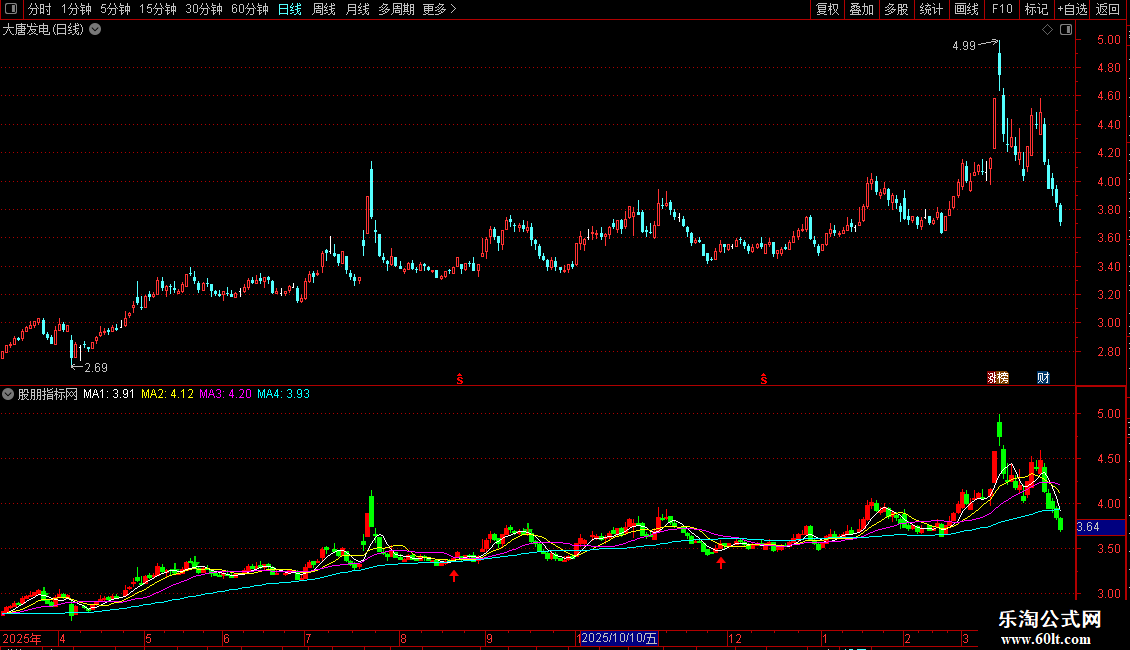Click the 4.99 high price label

click(964, 45)
